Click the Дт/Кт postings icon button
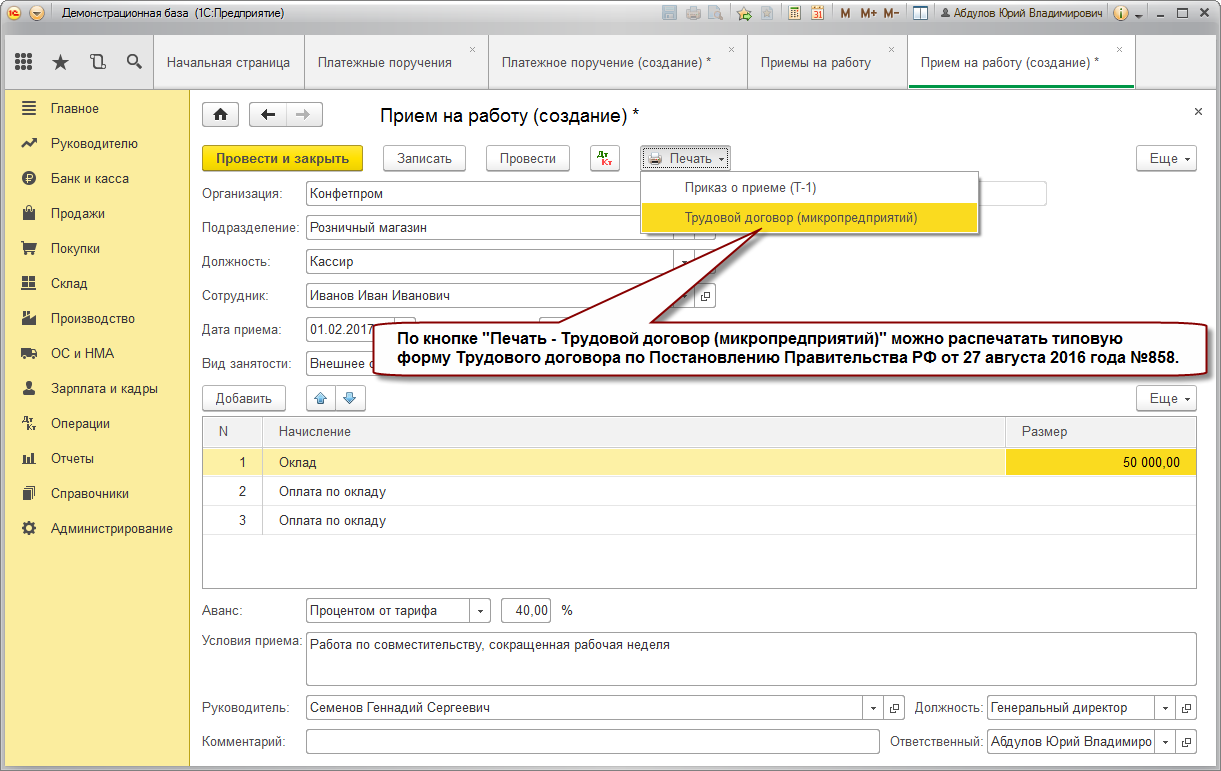 pyautogui.click(x=605, y=158)
